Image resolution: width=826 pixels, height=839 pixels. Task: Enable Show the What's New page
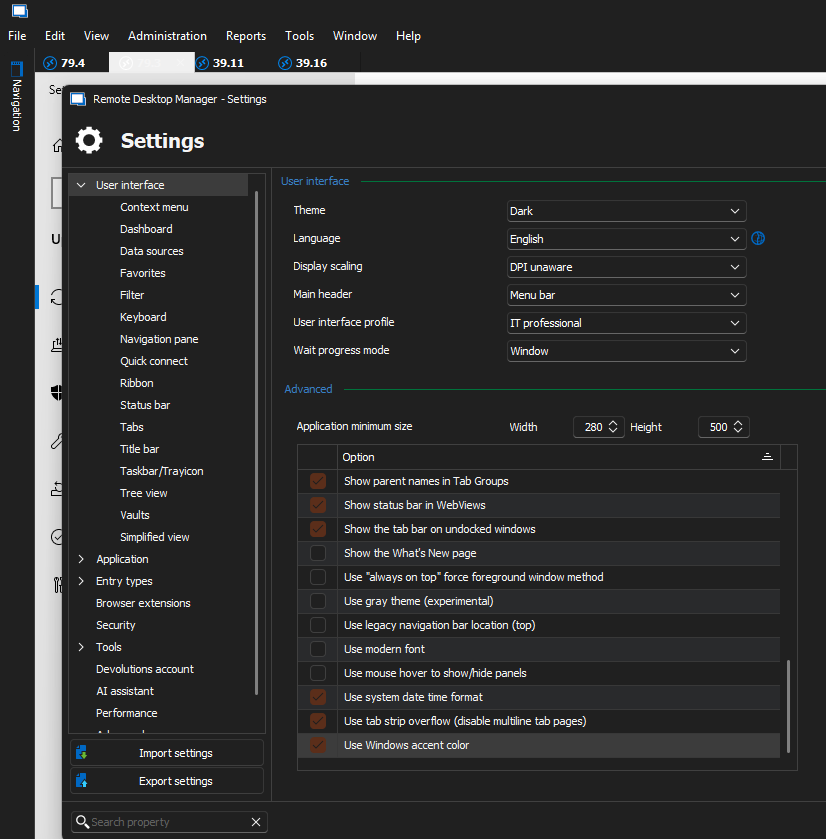pyautogui.click(x=318, y=553)
